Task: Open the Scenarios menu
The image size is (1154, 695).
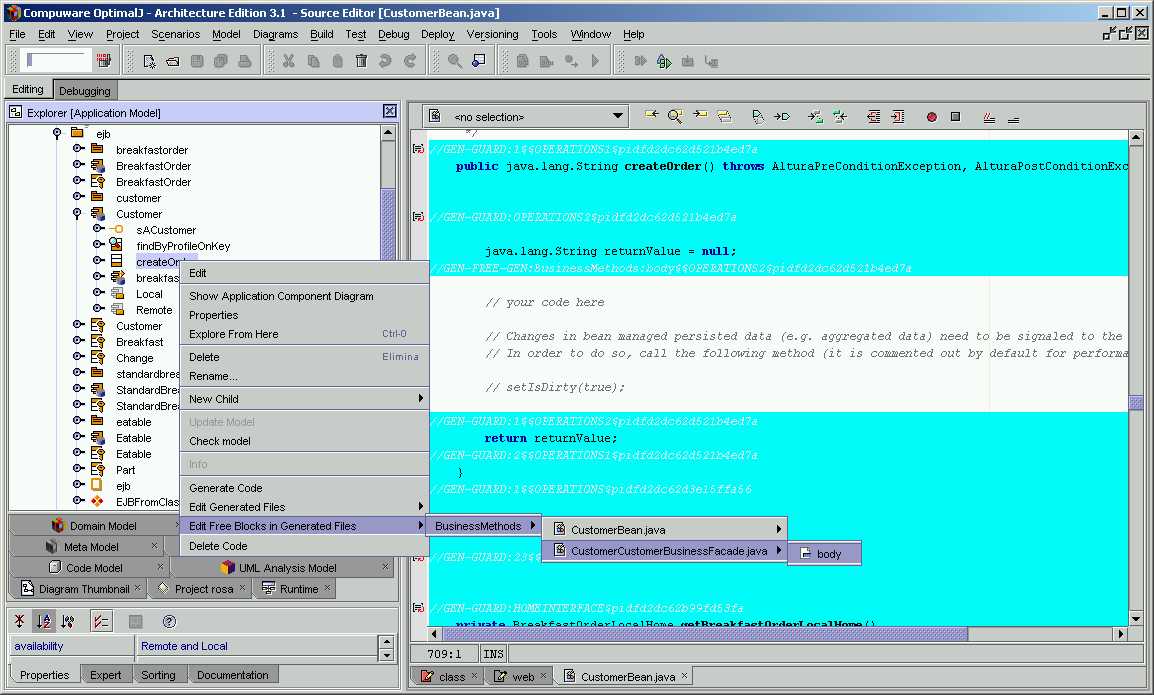Action: pyautogui.click(x=175, y=34)
